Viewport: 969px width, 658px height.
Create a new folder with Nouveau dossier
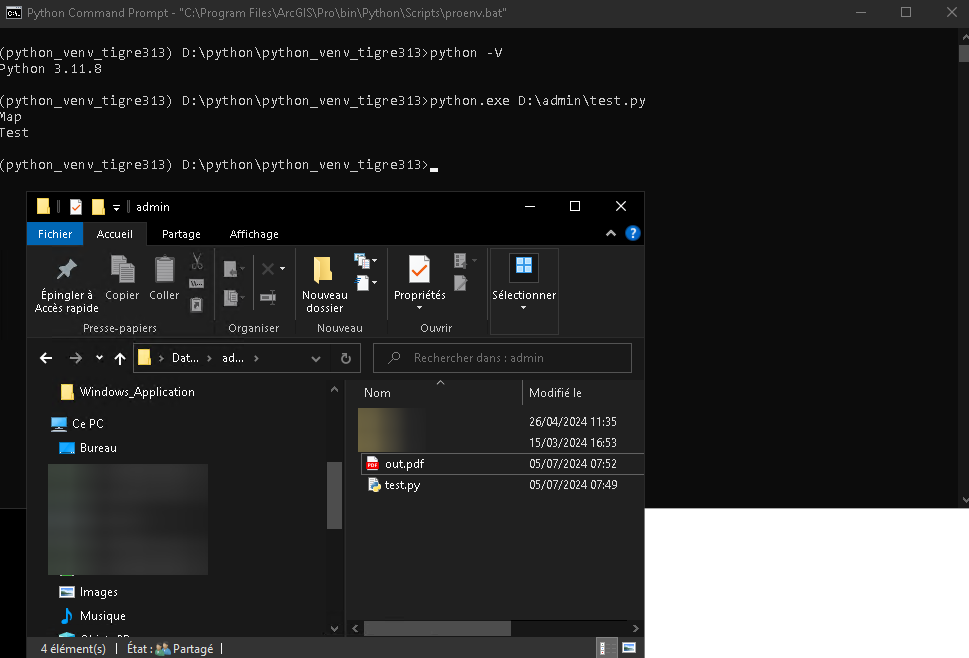click(x=324, y=285)
